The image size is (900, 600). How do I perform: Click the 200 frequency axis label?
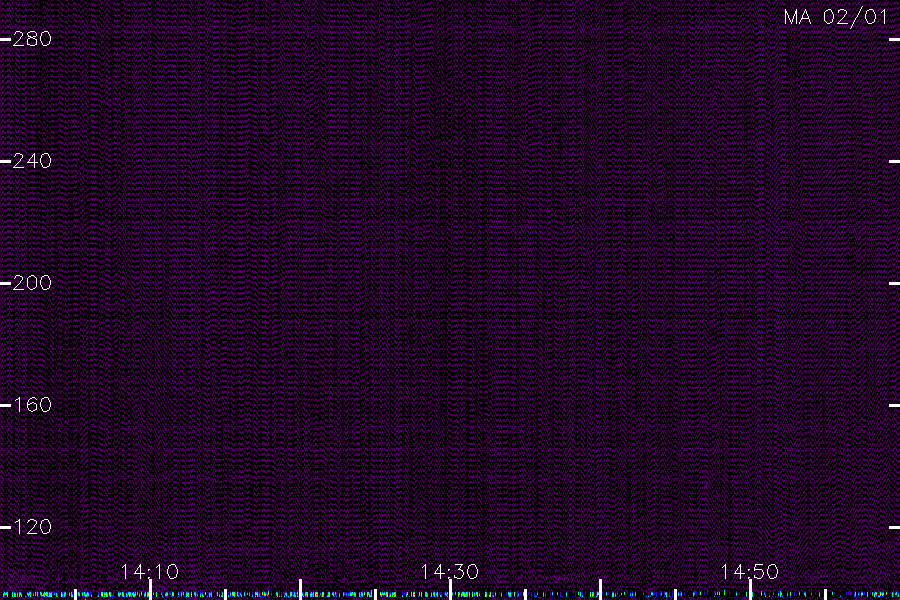(32, 282)
